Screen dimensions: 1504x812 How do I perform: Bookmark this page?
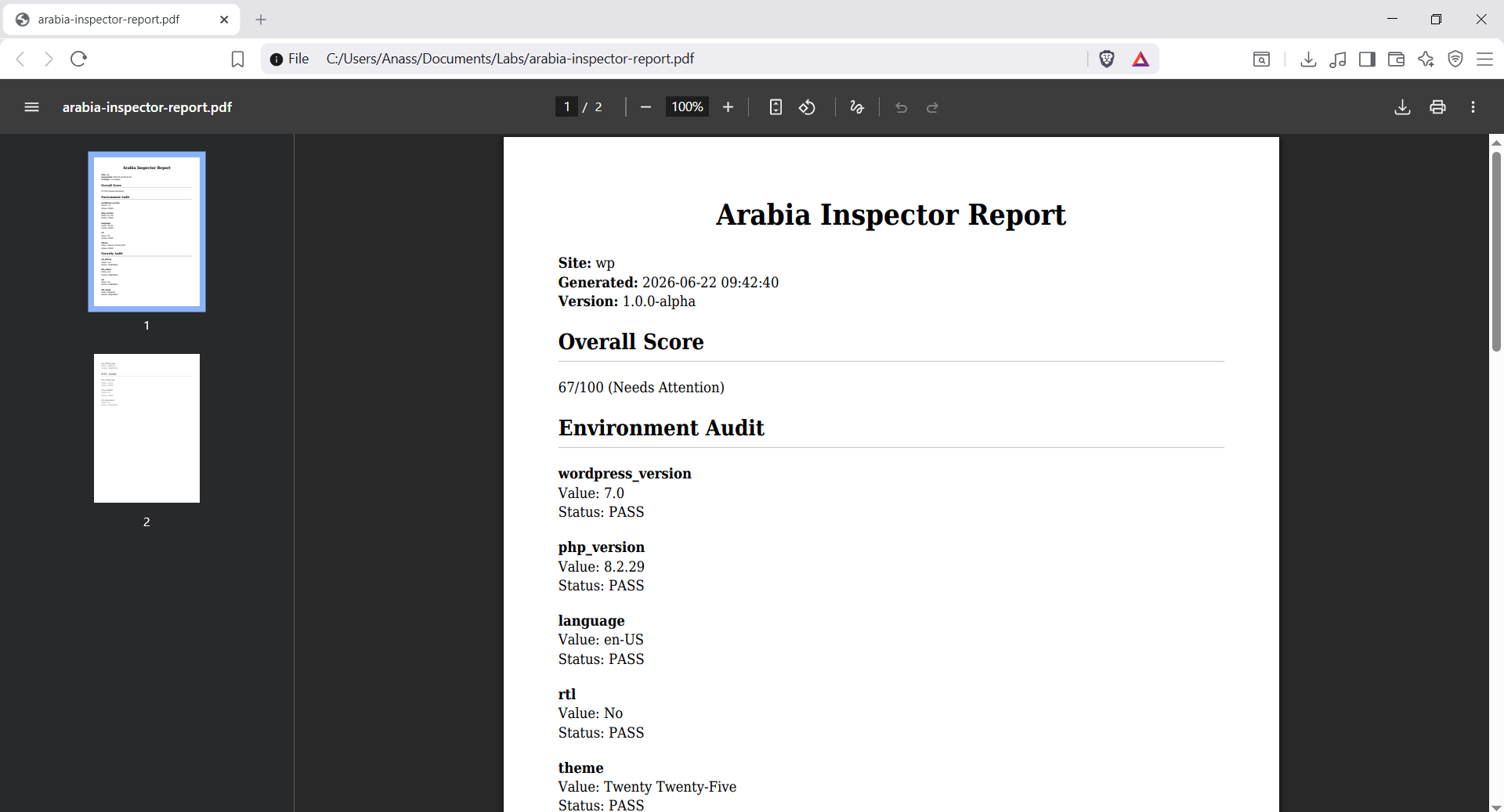[x=237, y=59]
